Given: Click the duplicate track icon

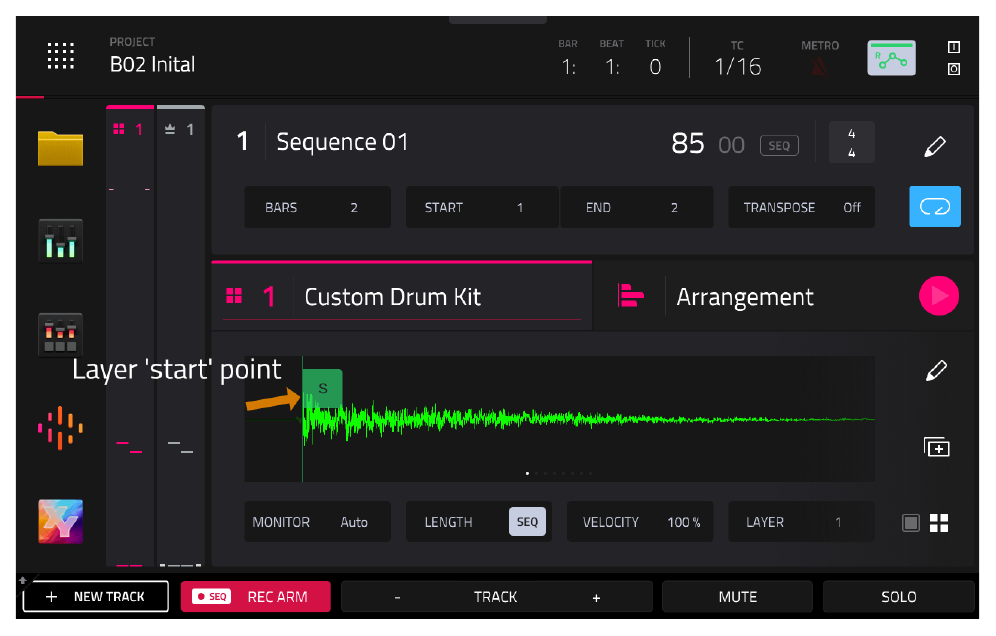Looking at the screenshot, I should tap(936, 447).
